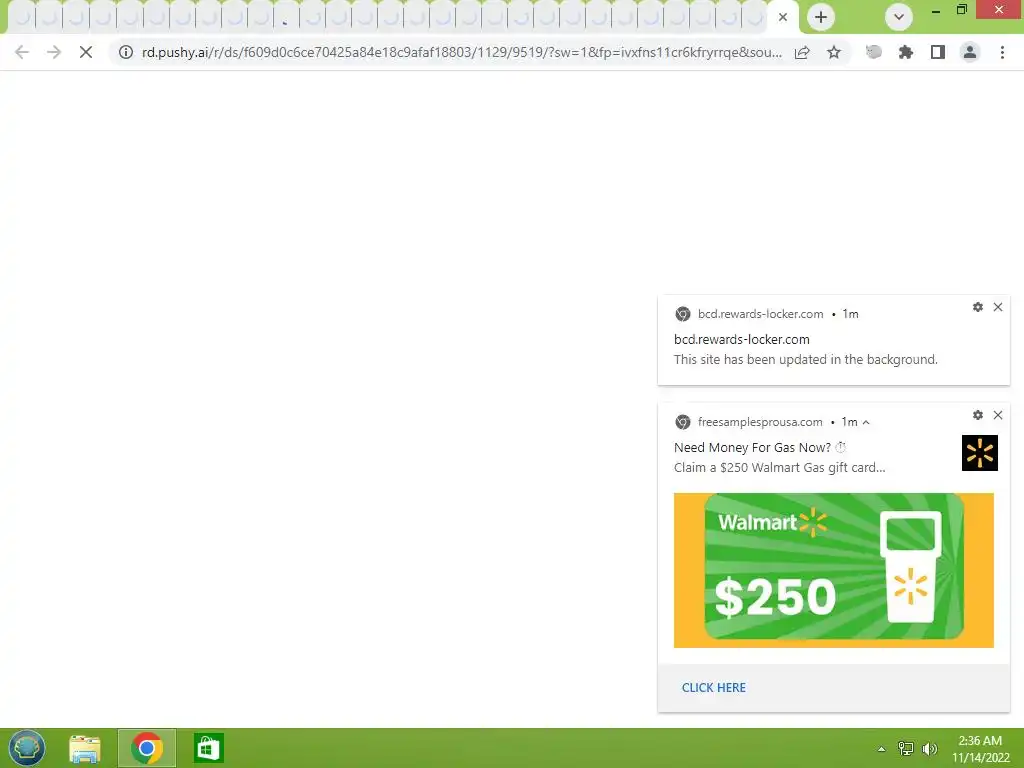Open a new tab with plus button

point(821,17)
